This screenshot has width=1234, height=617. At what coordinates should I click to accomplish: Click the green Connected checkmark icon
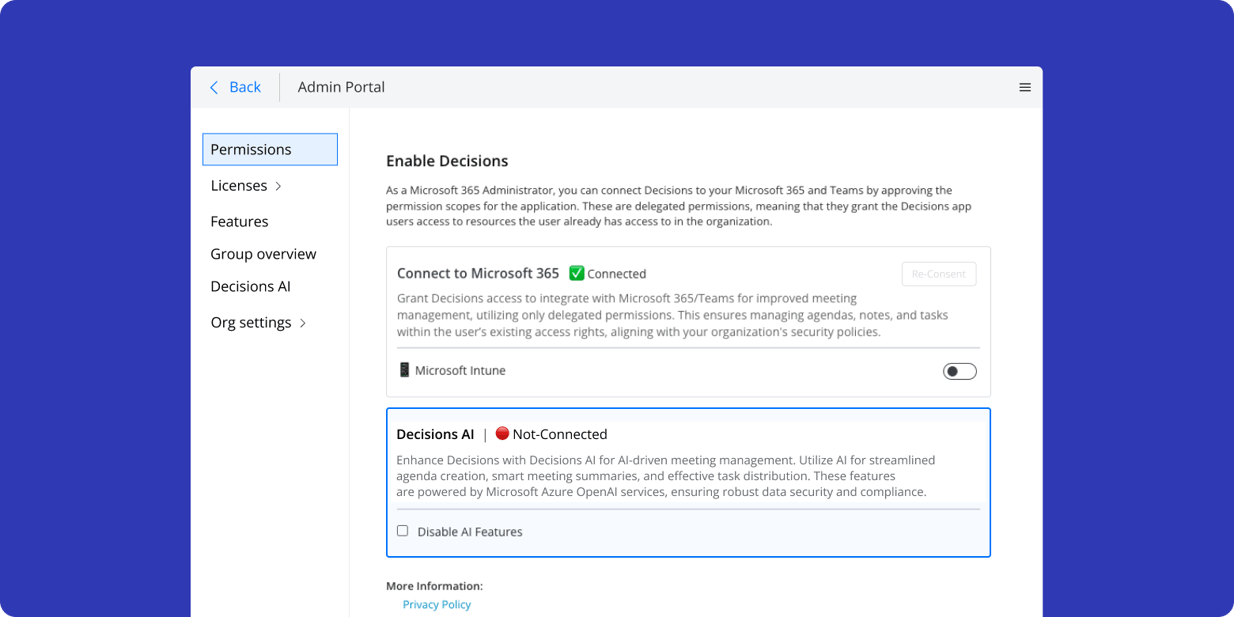[x=577, y=273]
